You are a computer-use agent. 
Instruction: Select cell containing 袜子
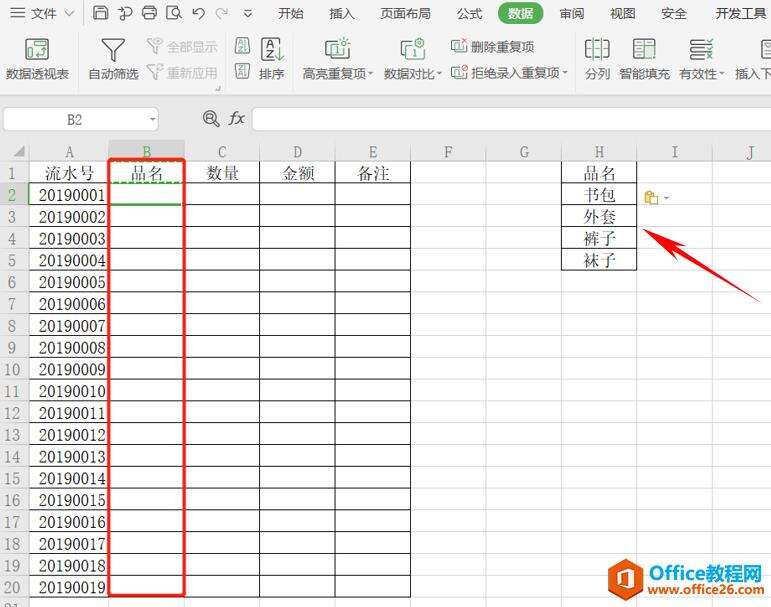[x=599, y=260]
